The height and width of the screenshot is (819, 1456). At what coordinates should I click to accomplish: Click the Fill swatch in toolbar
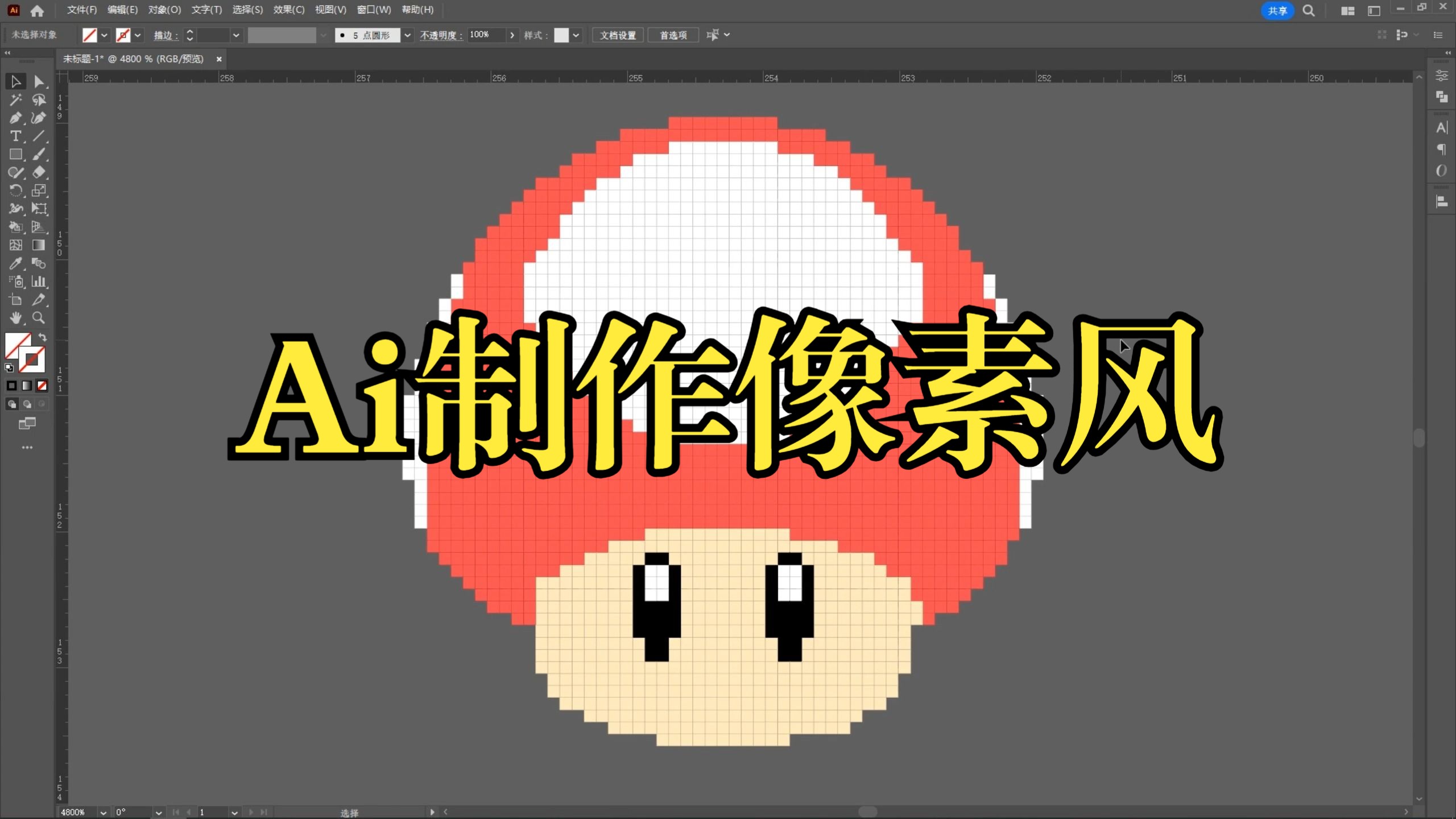click(15, 344)
